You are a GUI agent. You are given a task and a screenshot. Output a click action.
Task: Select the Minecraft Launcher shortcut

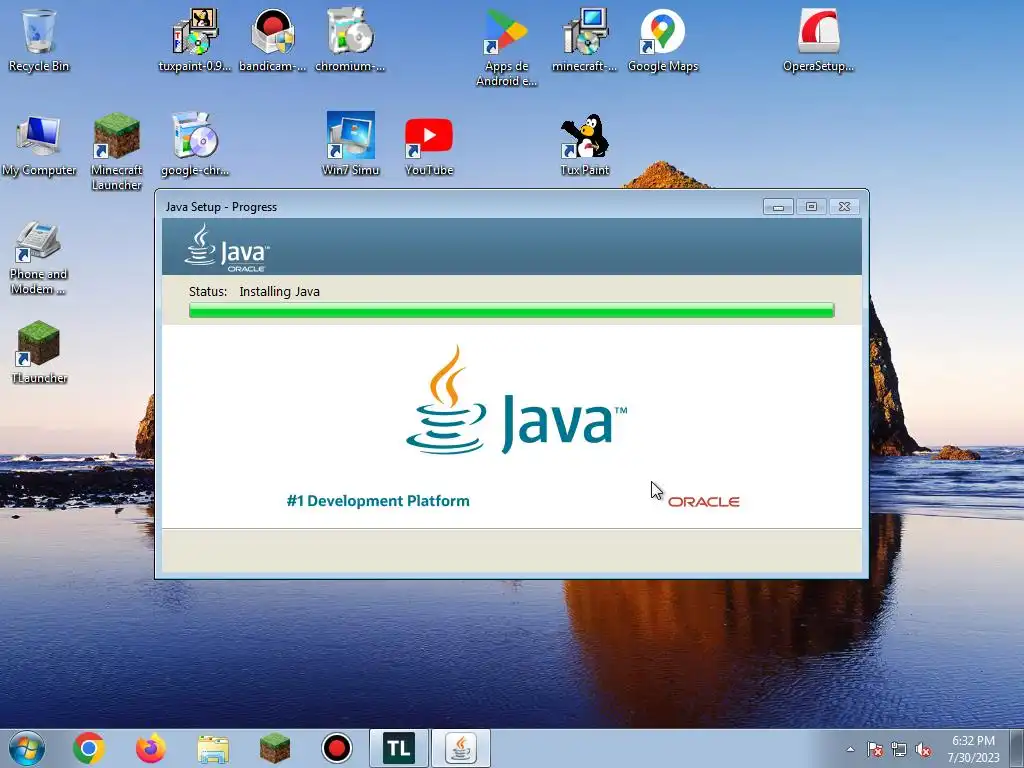[116, 152]
